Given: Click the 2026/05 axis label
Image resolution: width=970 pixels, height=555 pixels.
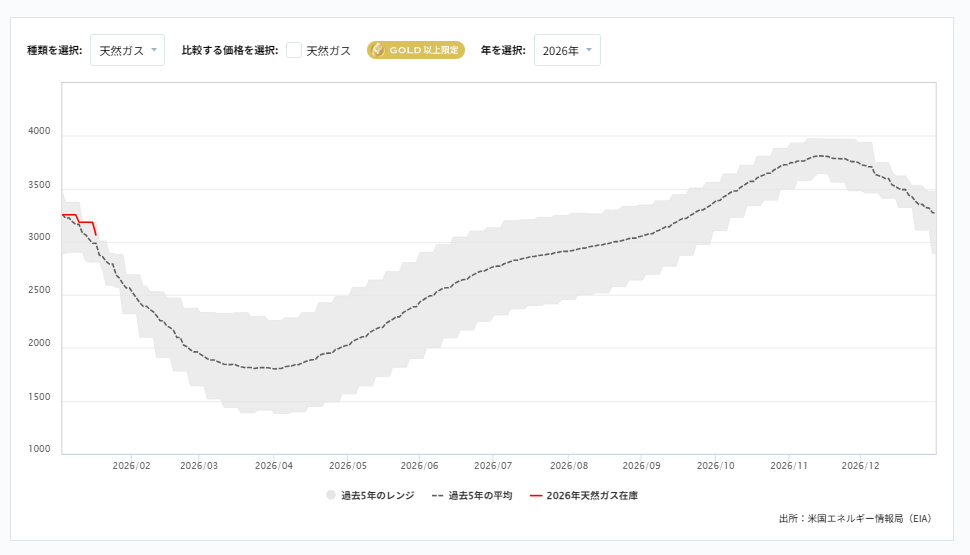Looking at the screenshot, I should [348, 466].
